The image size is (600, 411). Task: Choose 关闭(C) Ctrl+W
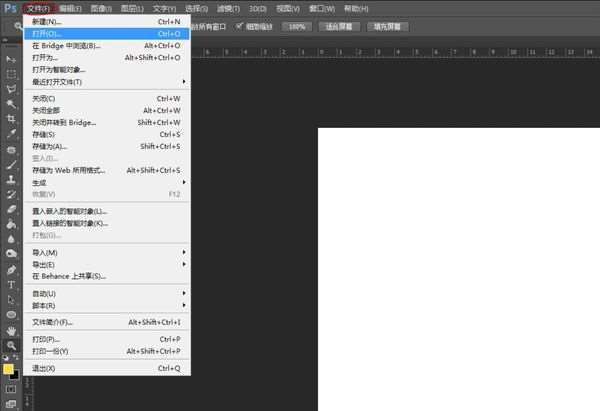(107, 99)
